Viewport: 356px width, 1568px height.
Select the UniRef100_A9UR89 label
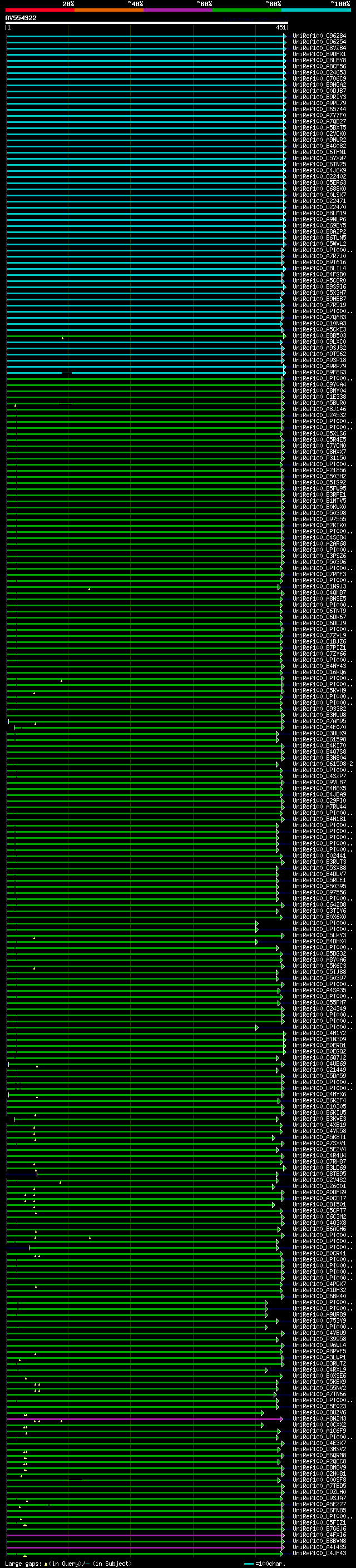(319, 1314)
